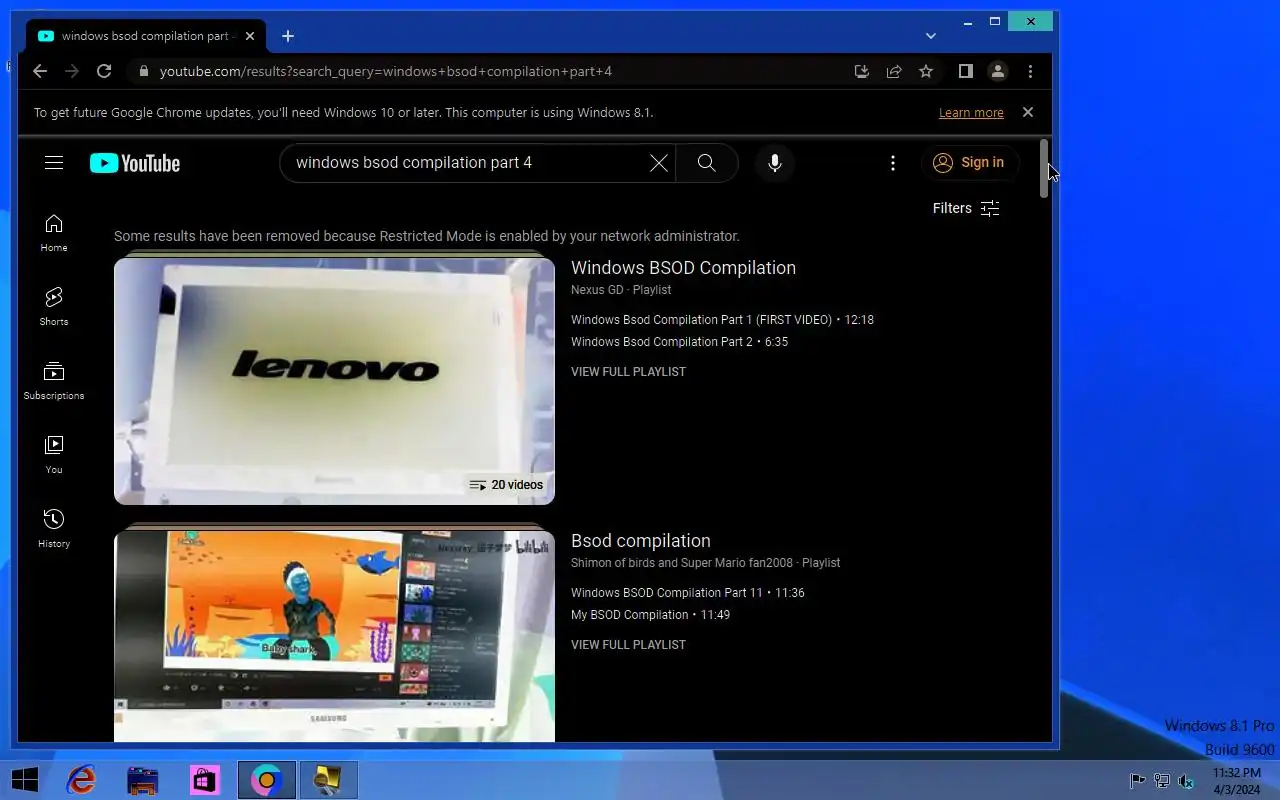Open the Bsod compilation playlist title

(641, 541)
